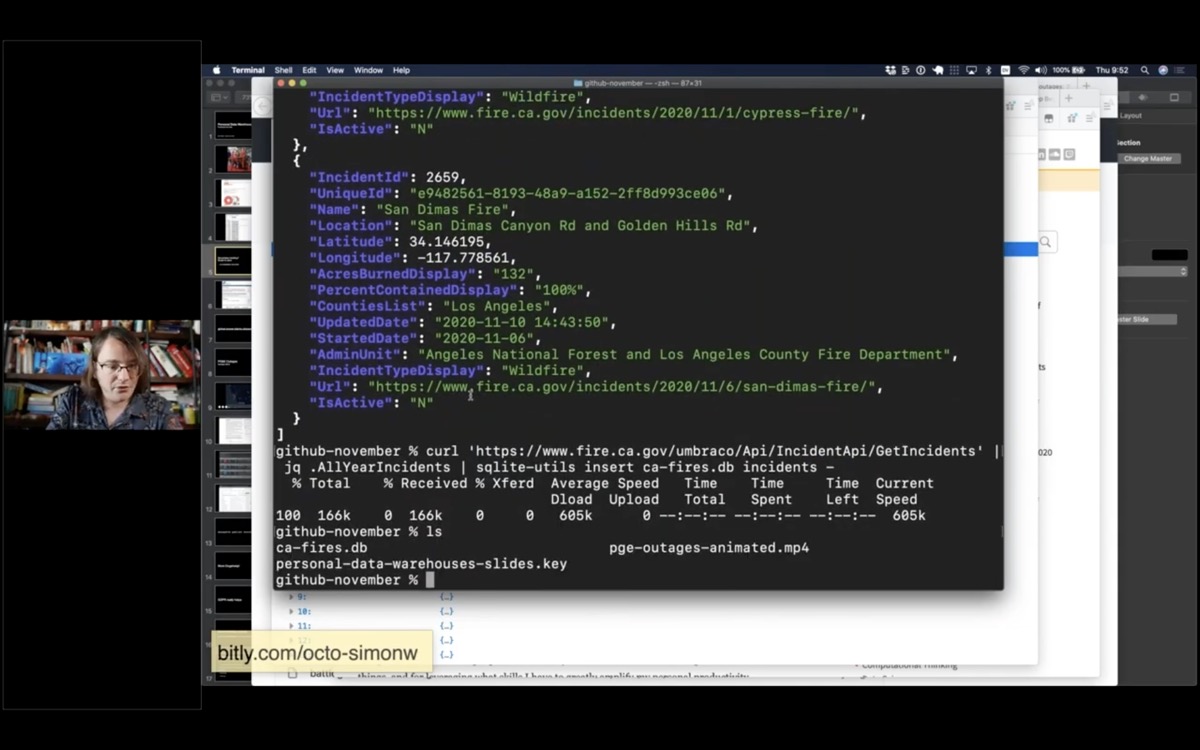Click the webcam video of the presenter
The height and width of the screenshot is (750, 1200).
pos(101,374)
